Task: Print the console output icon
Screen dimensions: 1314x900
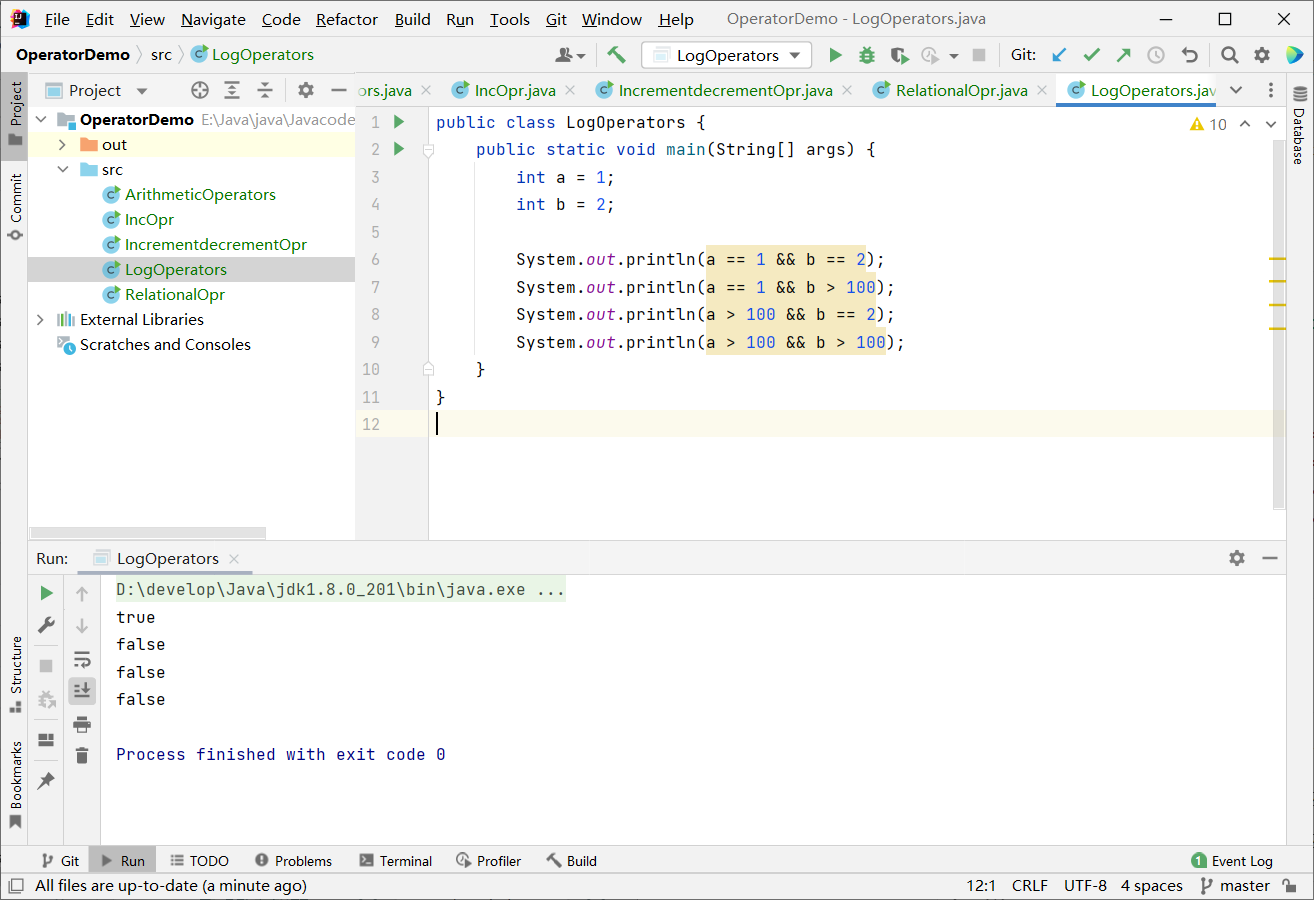Action: click(82, 724)
